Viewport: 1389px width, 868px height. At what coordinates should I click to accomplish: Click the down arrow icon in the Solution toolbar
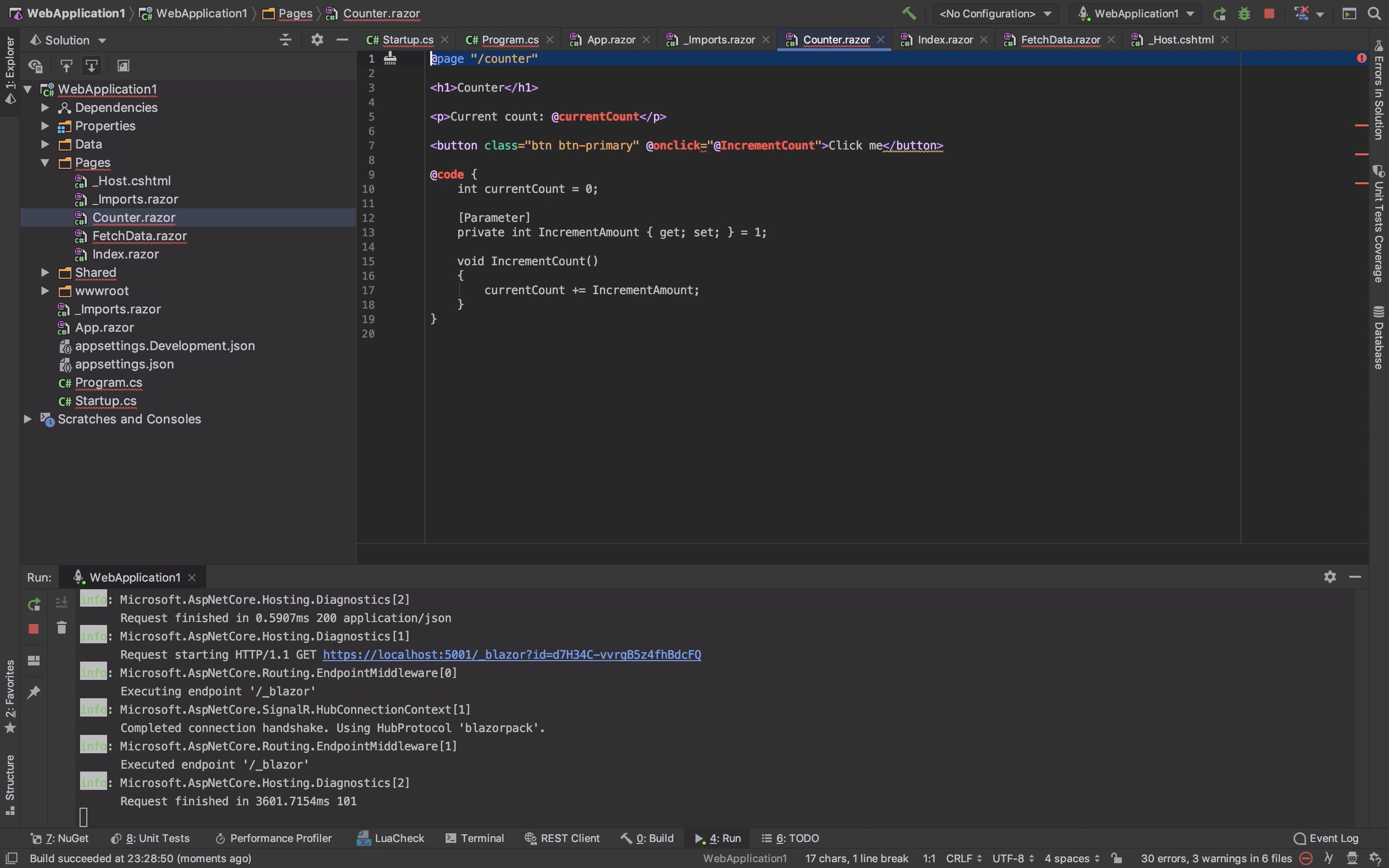(92, 66)
